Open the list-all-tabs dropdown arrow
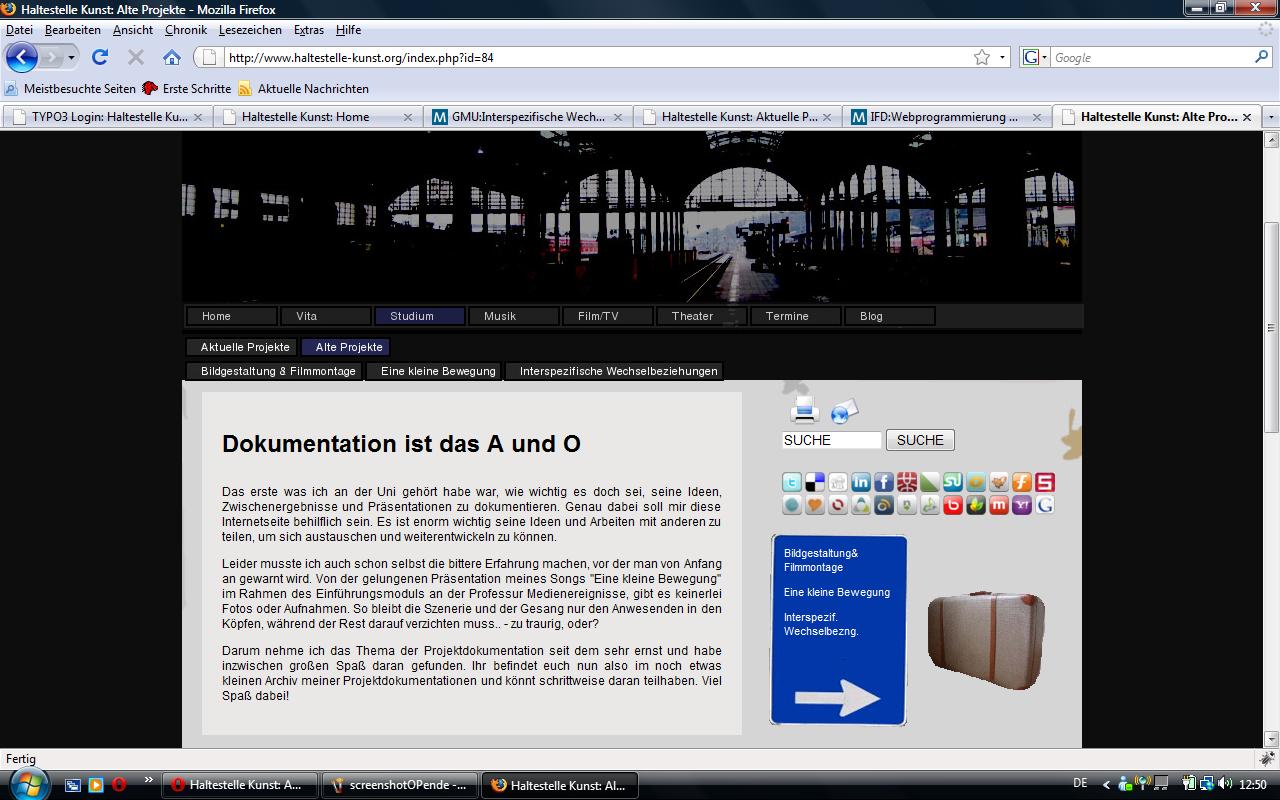Viewport: 1280px width, 800px height. [1271, 117]
